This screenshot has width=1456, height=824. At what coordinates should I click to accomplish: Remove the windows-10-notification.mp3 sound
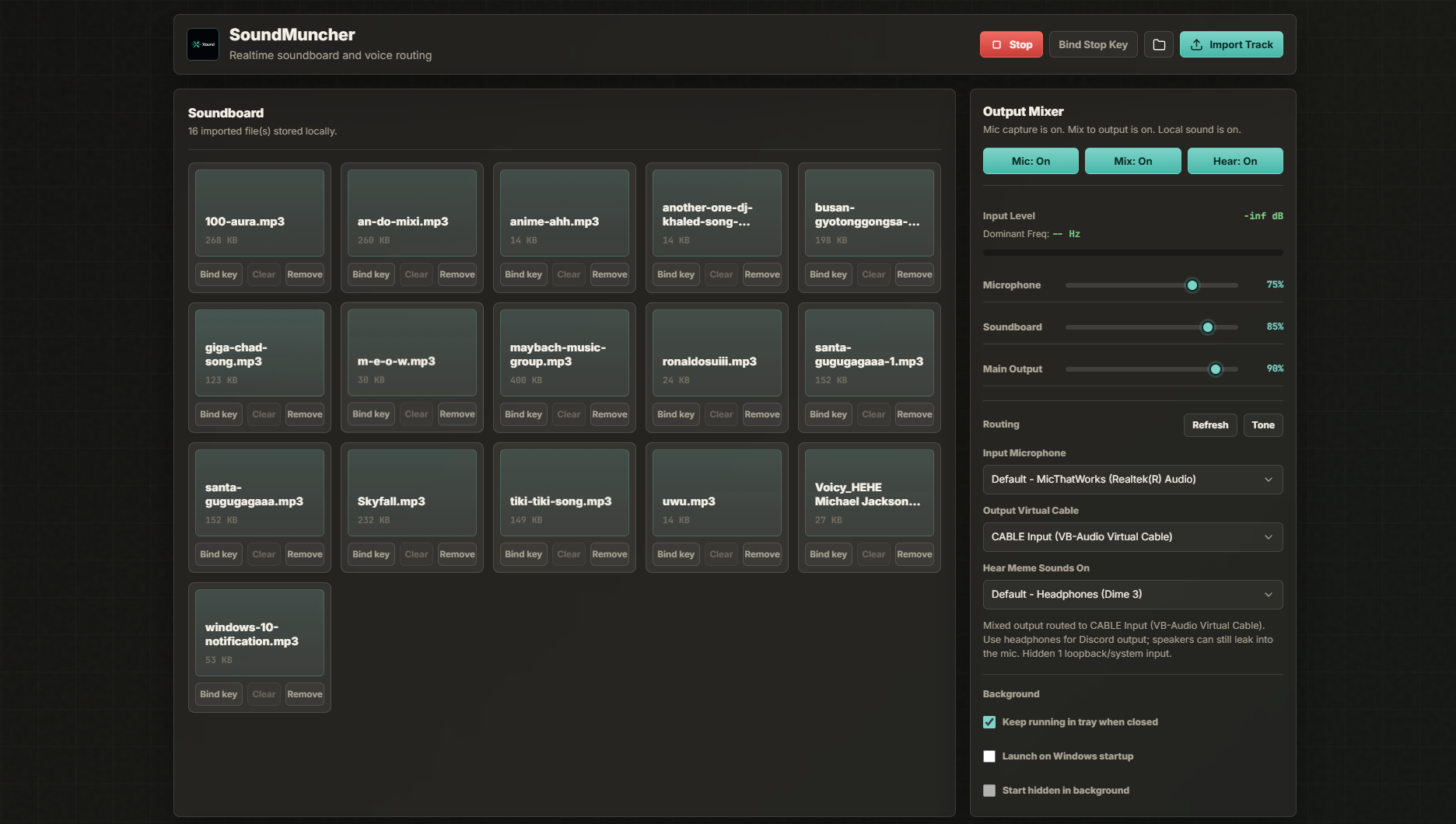[305, 694]
